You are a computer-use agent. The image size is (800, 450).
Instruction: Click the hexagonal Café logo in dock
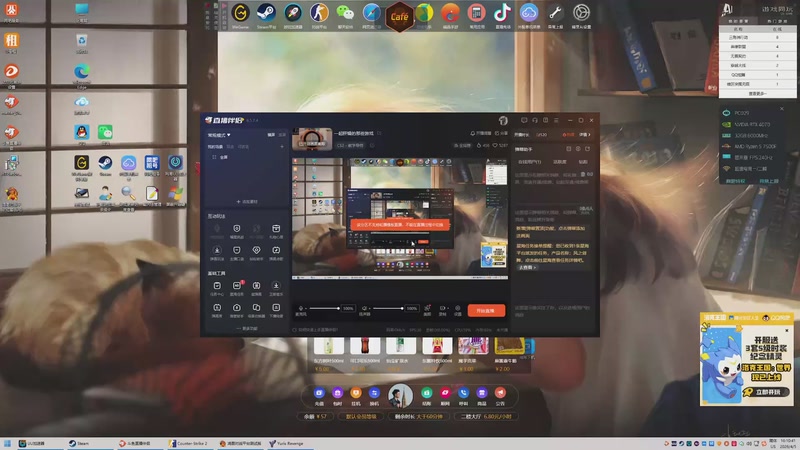pos(399,16)
